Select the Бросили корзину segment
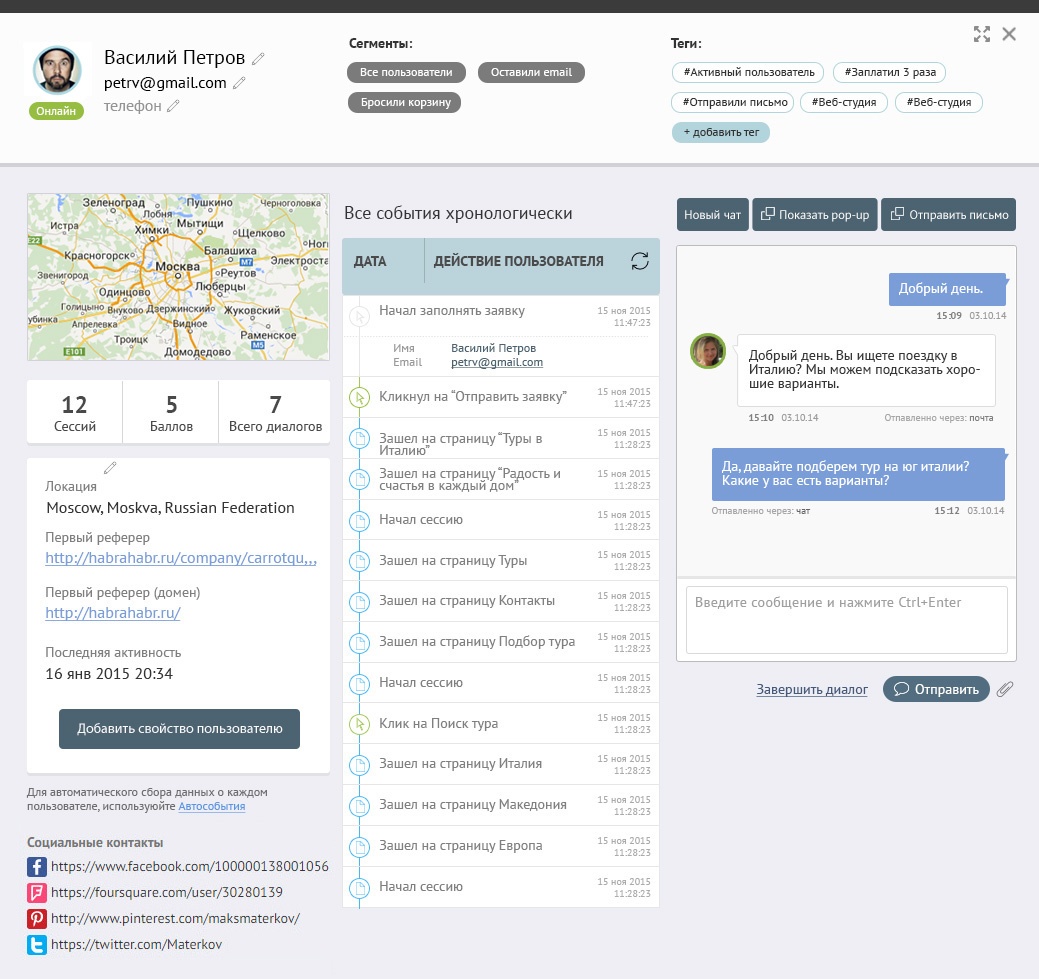 (x=404, y=103)
